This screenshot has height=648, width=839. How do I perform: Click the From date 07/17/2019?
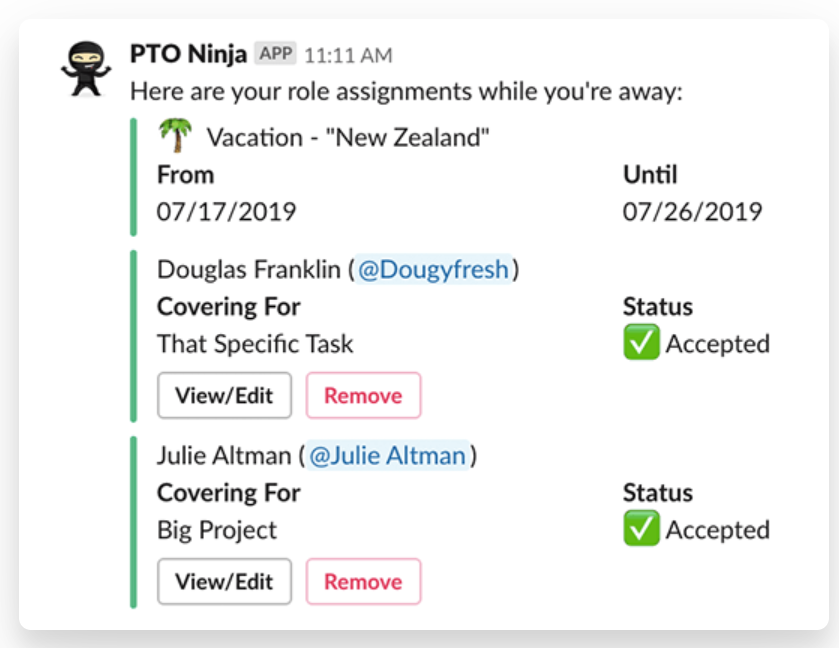(226, 211)
